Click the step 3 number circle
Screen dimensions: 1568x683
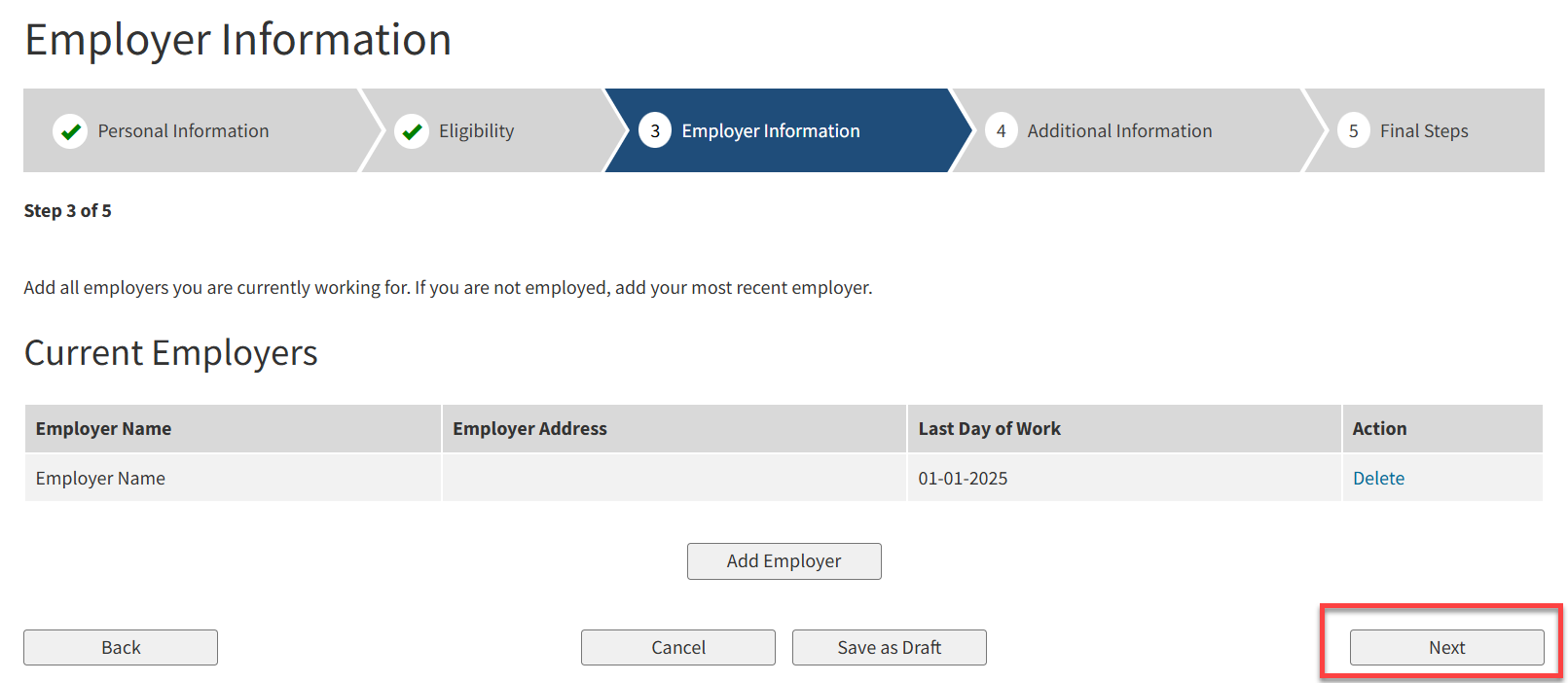point(655,131)
